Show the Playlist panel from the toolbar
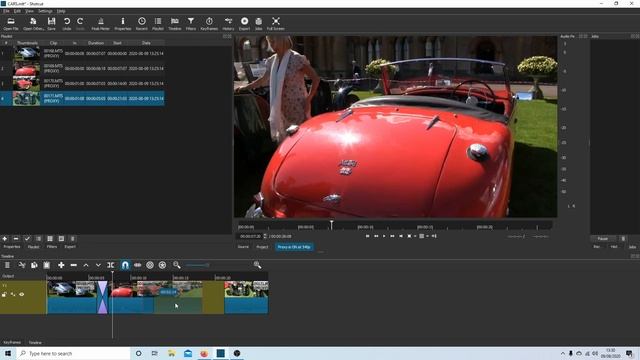Image resolution: width=640 pixels, height=360 pixels. coord(158,24)
